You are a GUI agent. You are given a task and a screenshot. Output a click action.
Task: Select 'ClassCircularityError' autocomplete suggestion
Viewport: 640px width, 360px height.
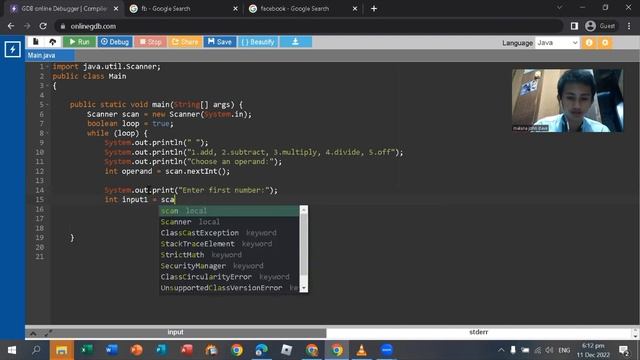pos(229,277)
